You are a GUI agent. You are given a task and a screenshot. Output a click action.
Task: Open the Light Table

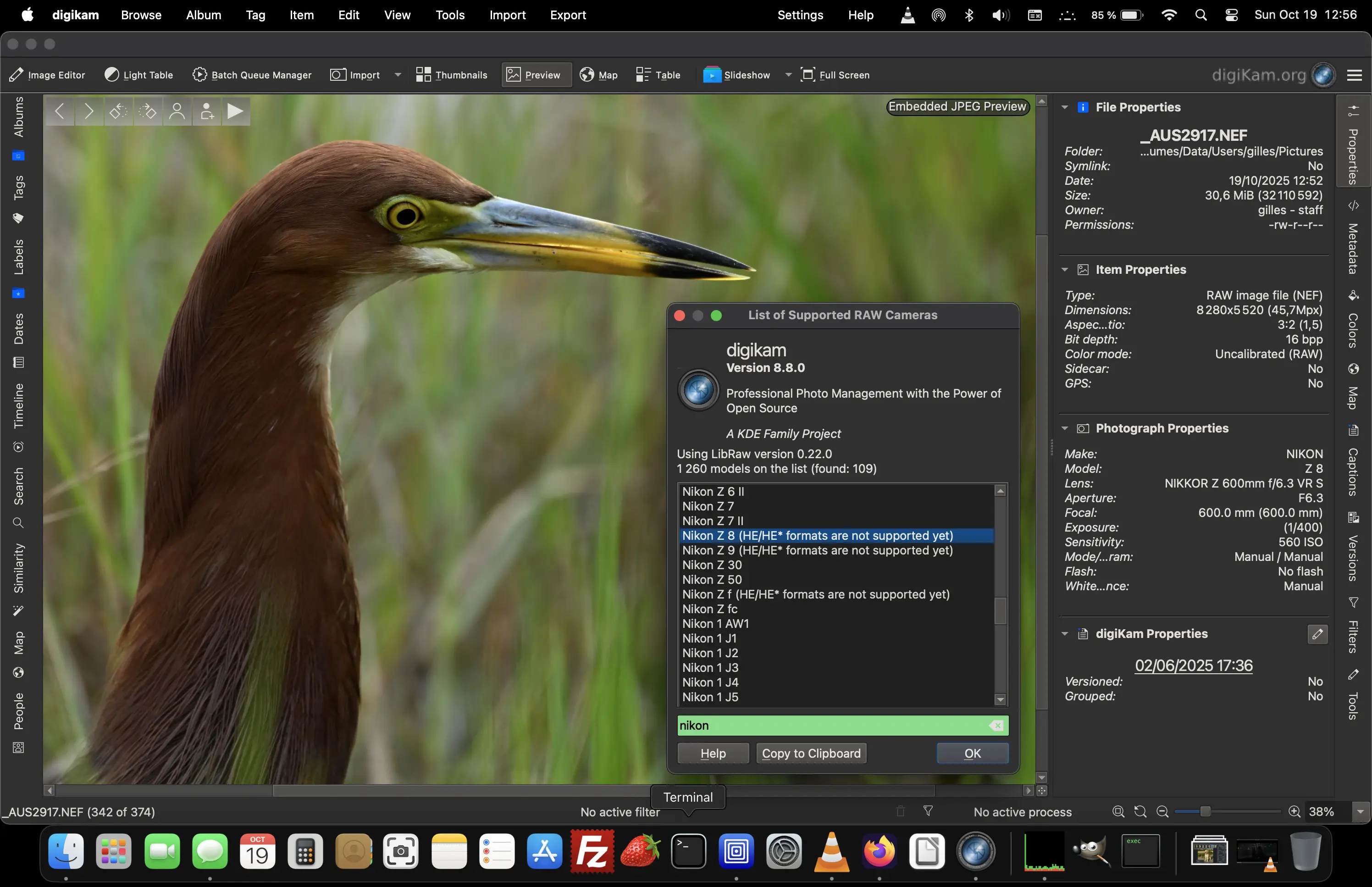[138, 75]
